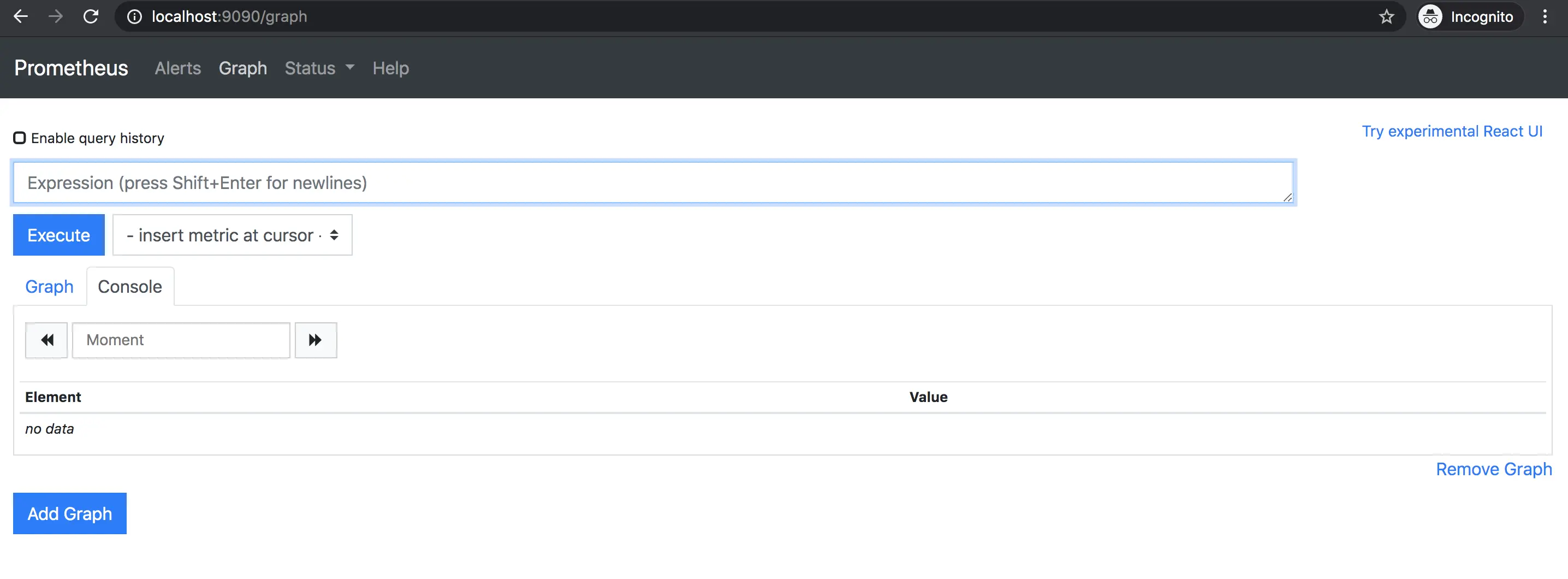Click the Add Graph button
The height and width of the screenshot is (579, 1568).
70,513
